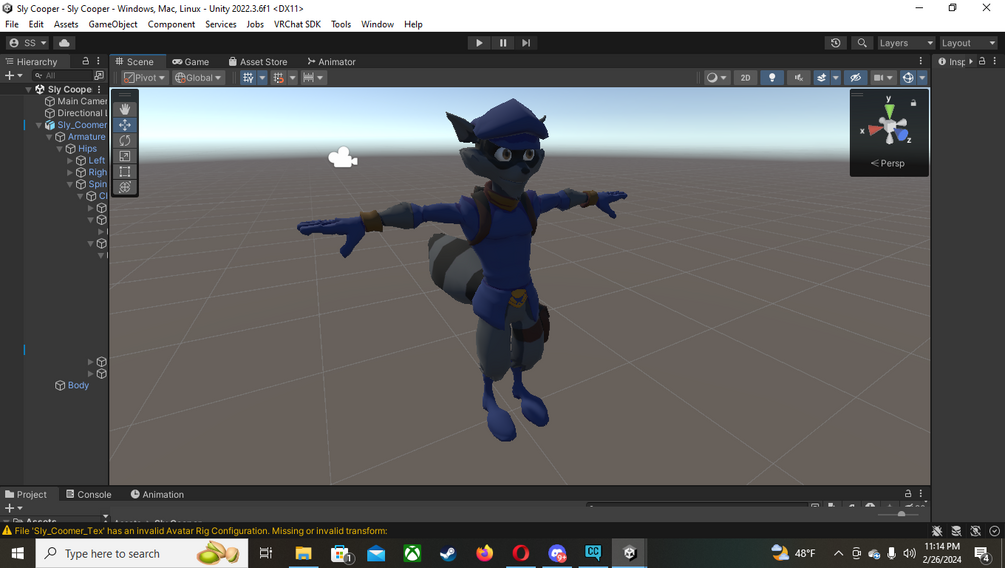The image size is (1005, 568).
Task: Collapse the Sly Cooper scene node
Action: click(x=28, y=90)
